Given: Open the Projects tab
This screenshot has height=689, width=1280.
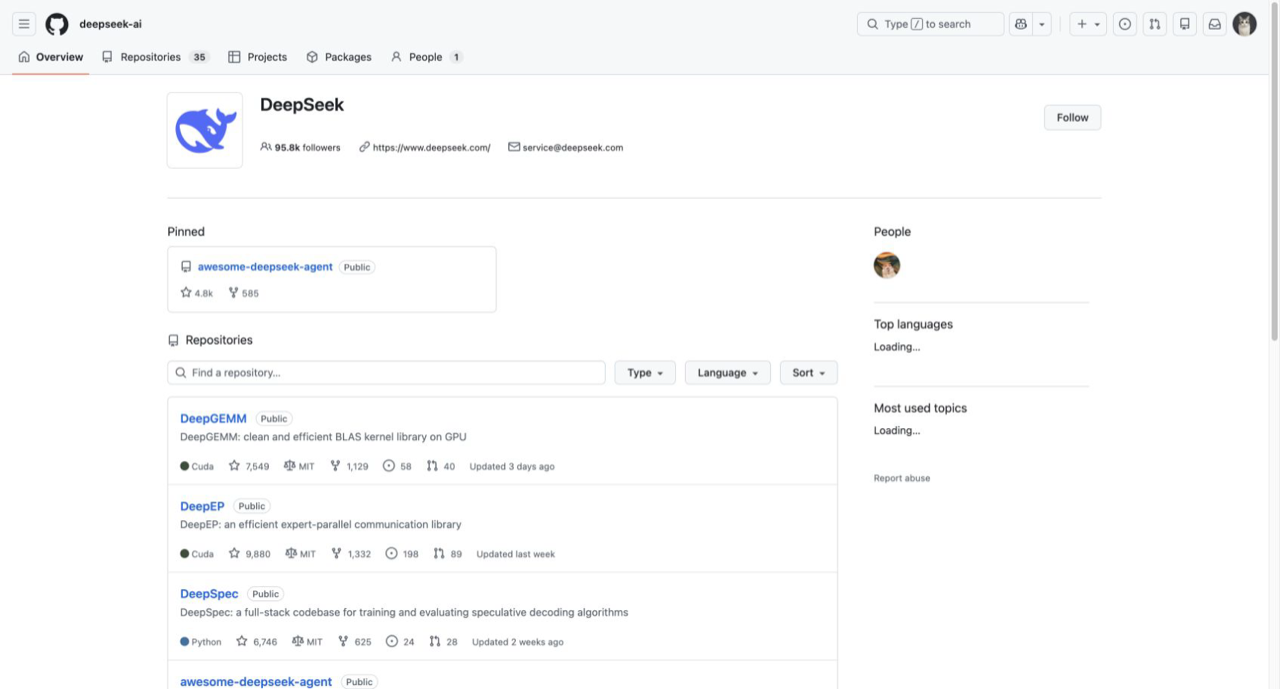Looking at the screenshot, I should coord(258,57).
